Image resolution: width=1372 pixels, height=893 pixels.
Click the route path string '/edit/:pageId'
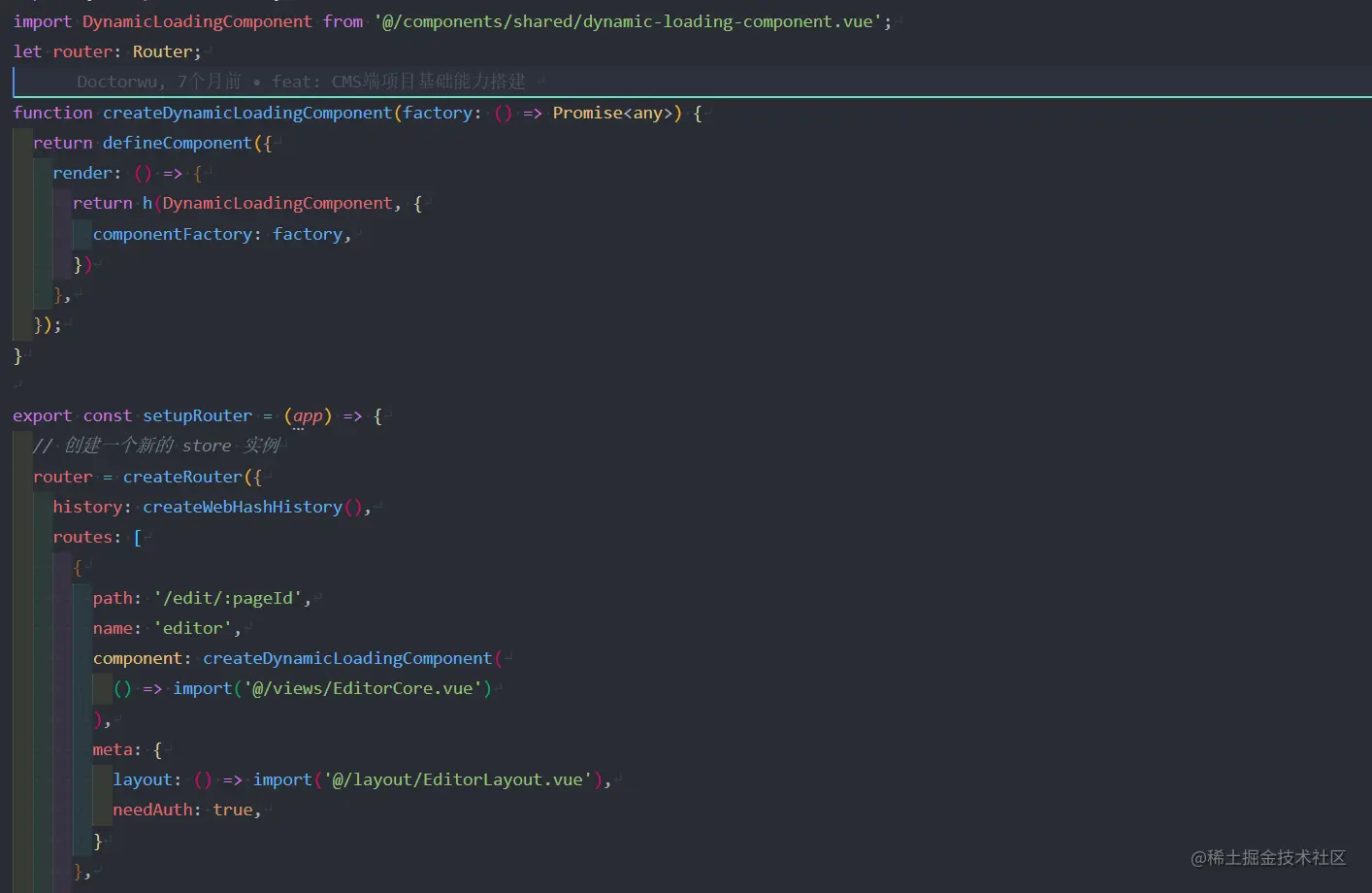[228, 598]
